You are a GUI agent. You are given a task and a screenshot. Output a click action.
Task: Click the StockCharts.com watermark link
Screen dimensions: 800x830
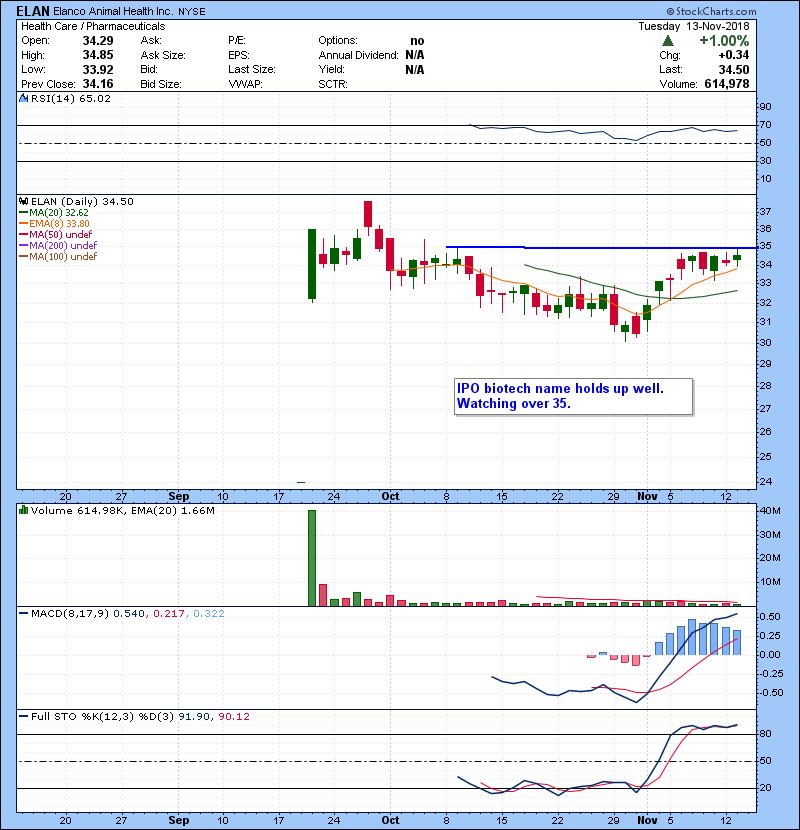click(x=712, y=11)
